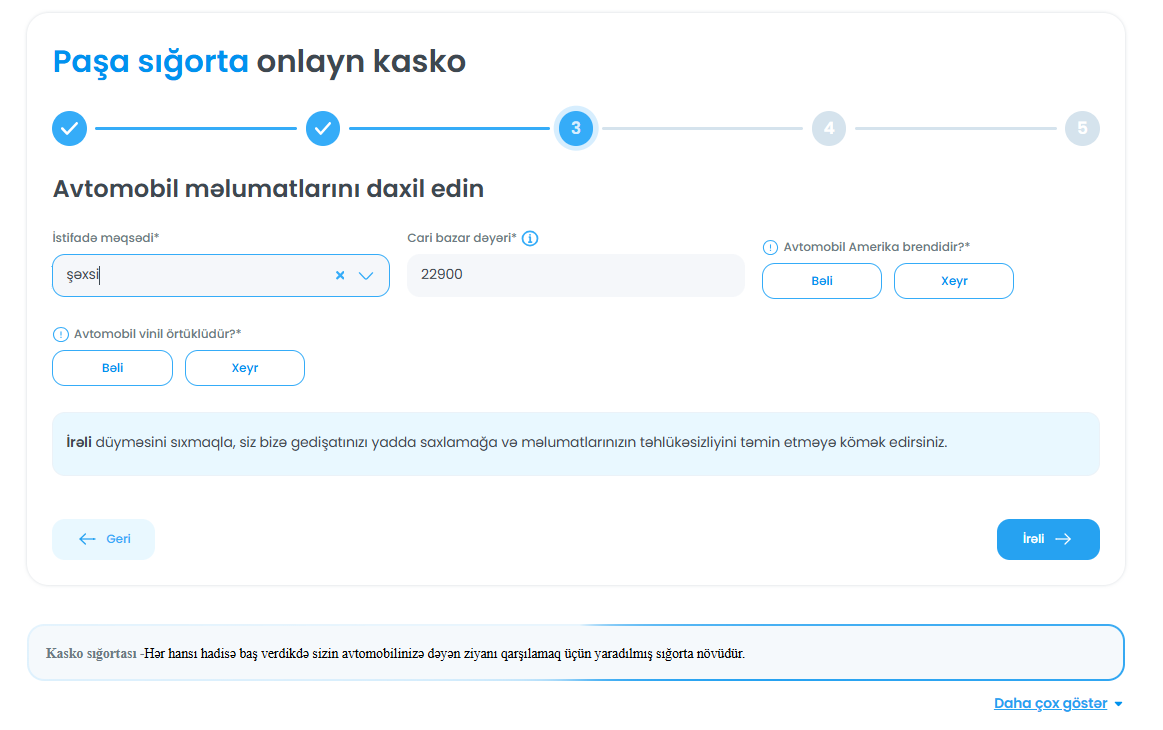Click the step 3 progress circle
Image resolution: width=1163 pixels, height=730 pixels.
[576, 128]
